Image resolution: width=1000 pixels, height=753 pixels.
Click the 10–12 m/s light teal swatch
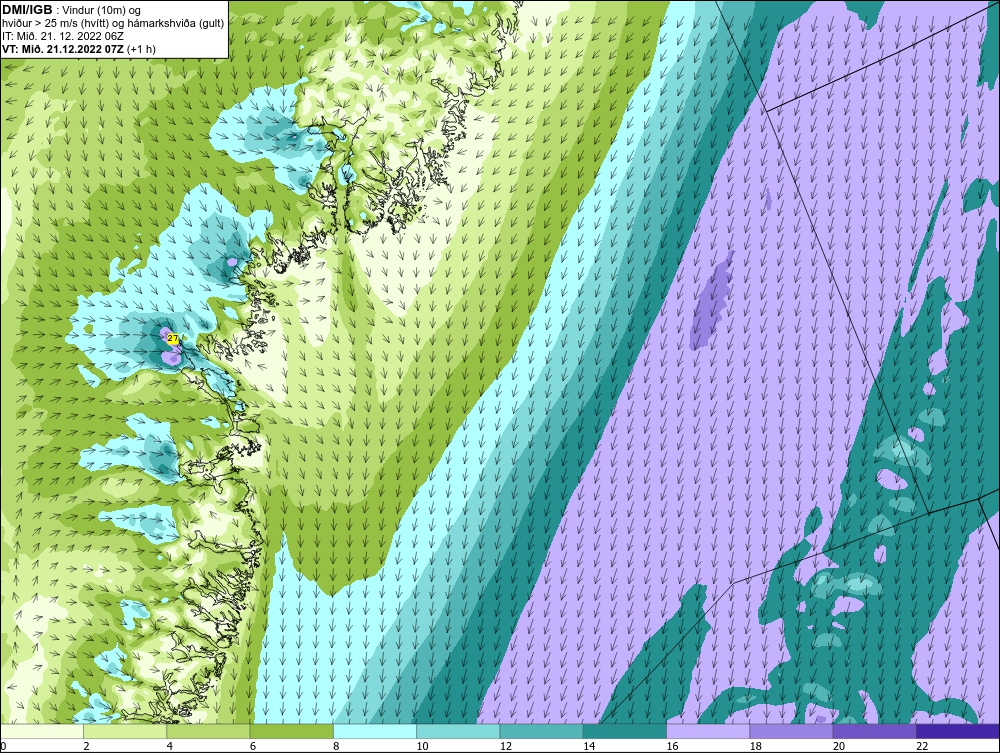tap(458, 731)
